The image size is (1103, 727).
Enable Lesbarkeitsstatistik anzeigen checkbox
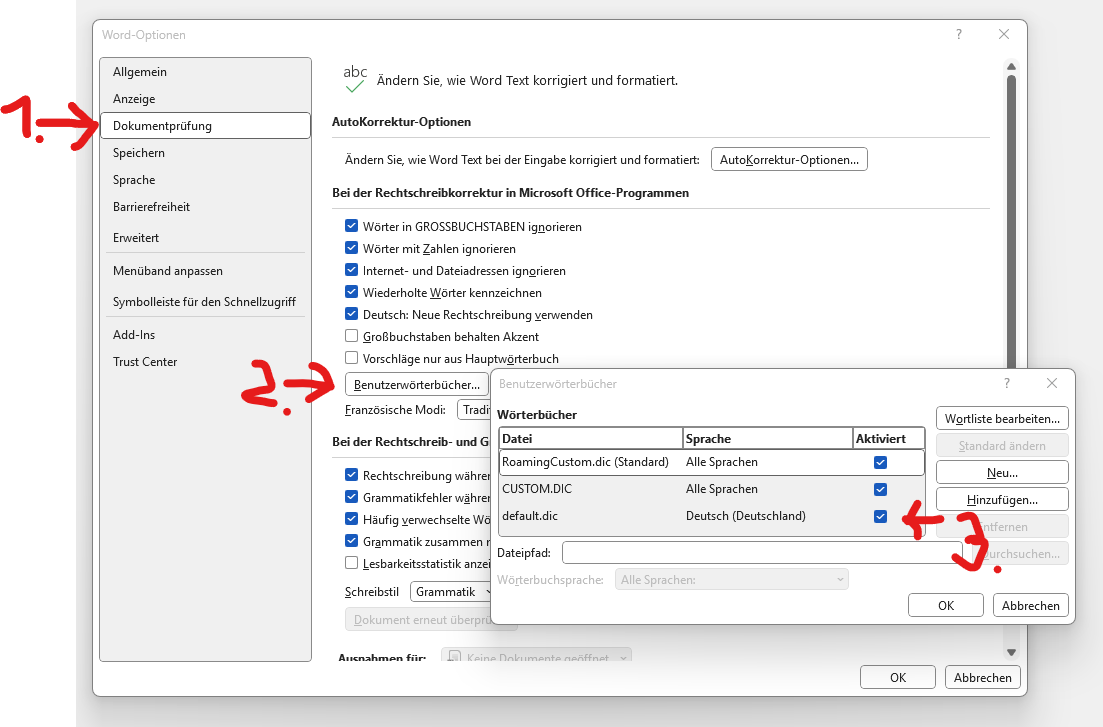352,563
